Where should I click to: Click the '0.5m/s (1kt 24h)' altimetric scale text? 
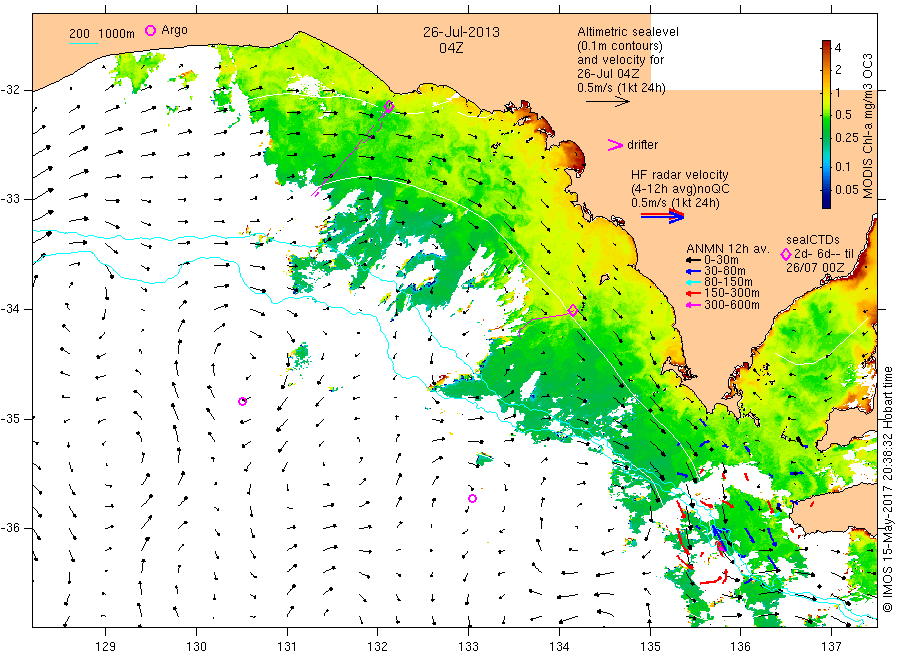click(622, 88)
